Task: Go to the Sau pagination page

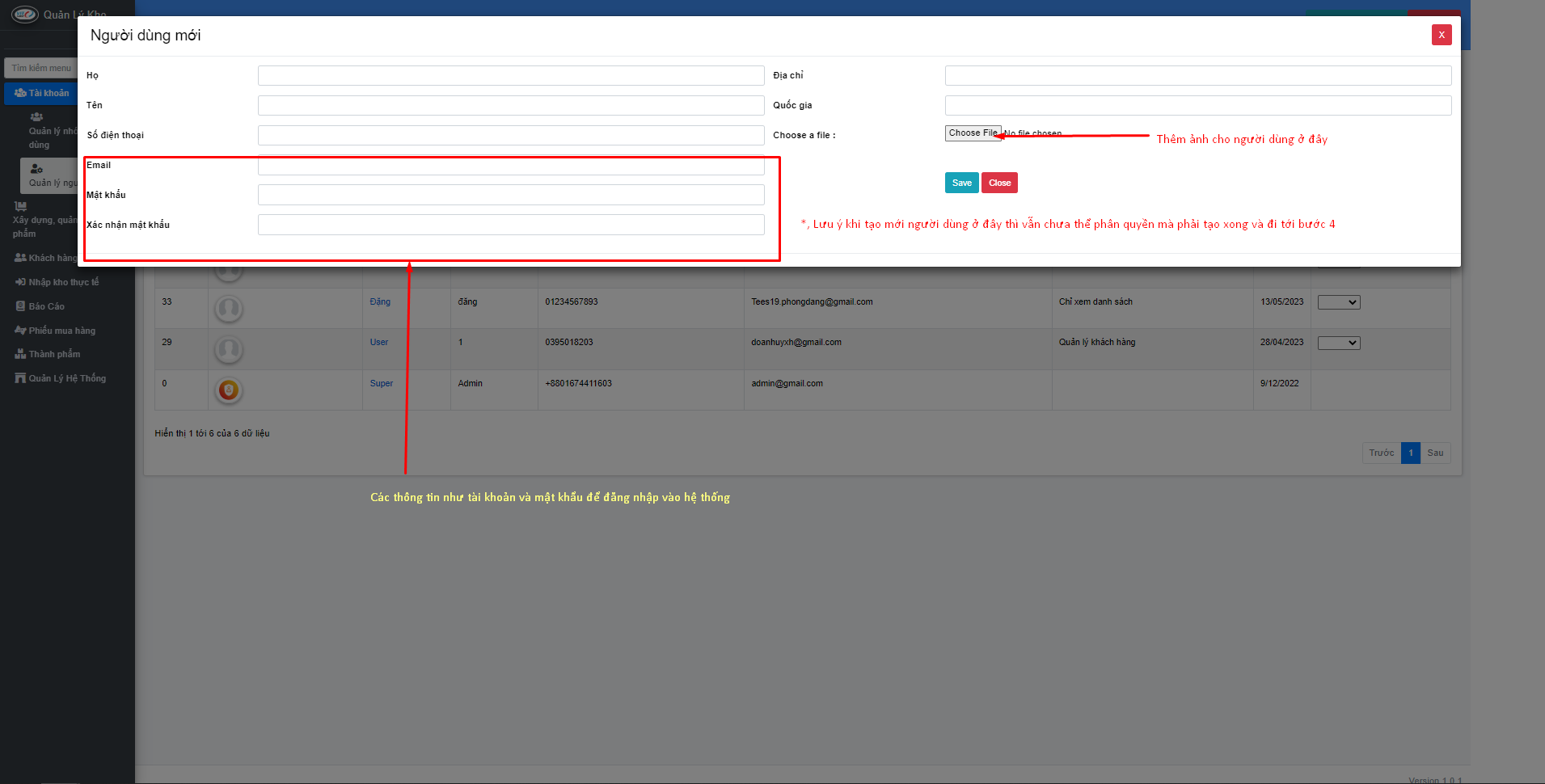Action: (1435, 453)
